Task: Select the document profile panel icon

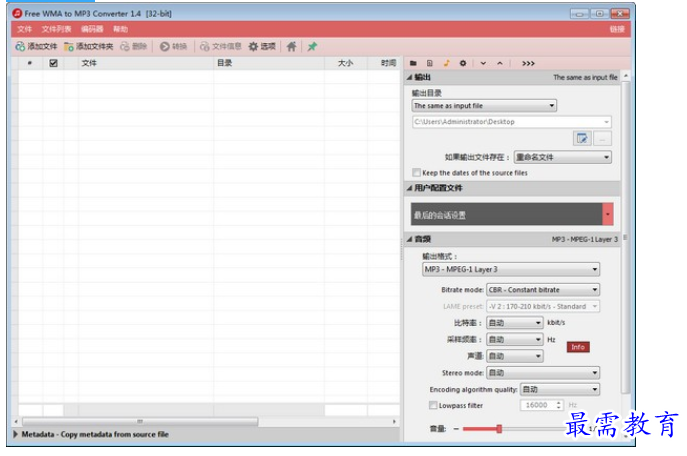Action: 430,64
